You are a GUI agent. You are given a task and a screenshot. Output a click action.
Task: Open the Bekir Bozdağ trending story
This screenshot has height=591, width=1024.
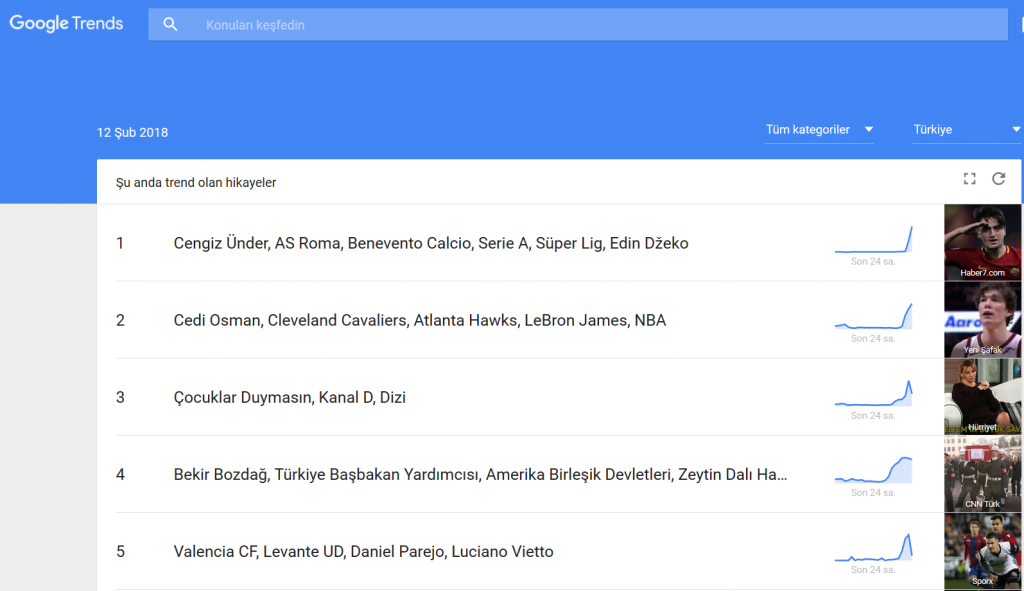(x=480, y=474)
